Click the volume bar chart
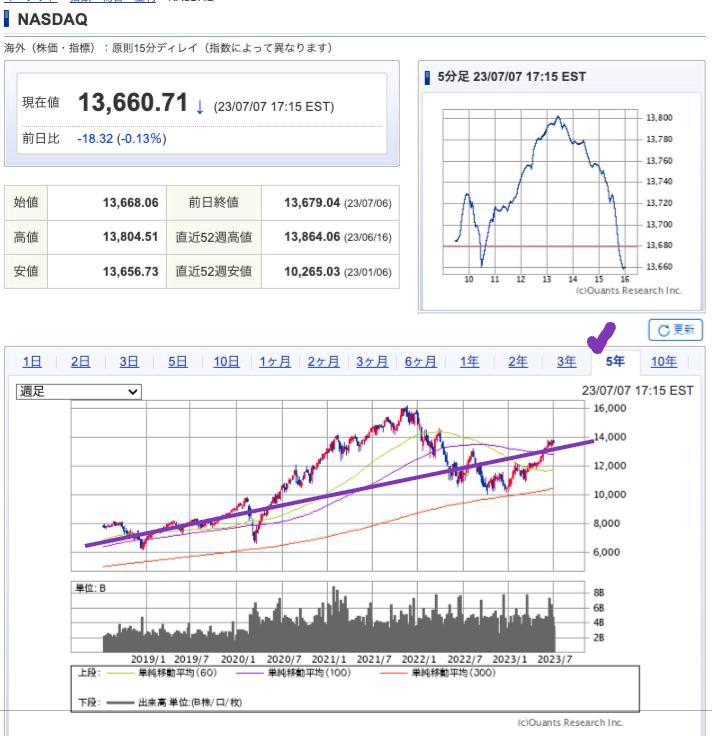 (328, 617)
